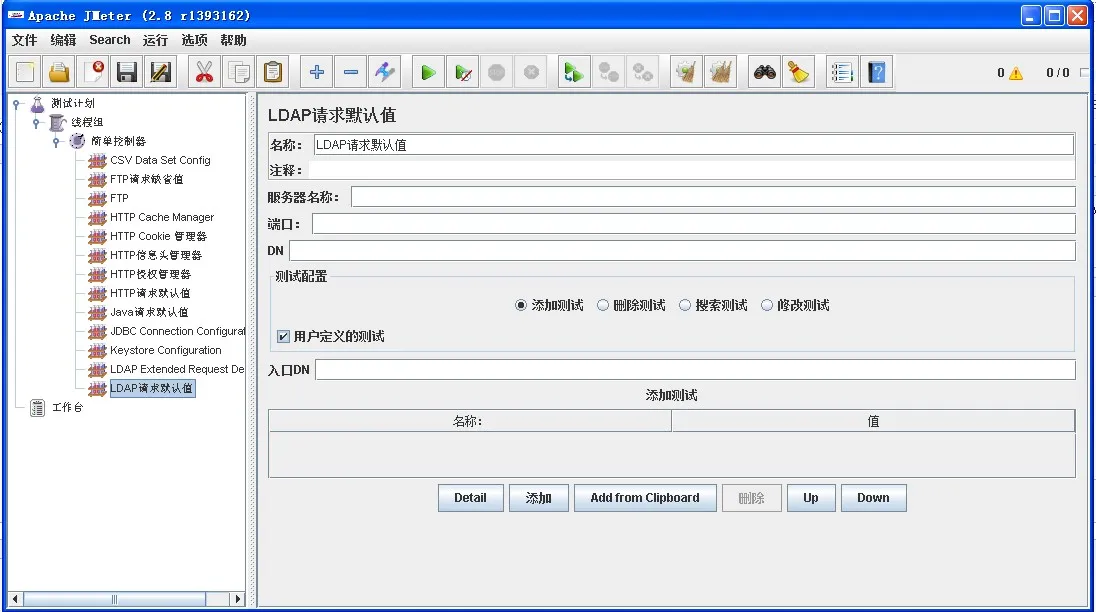Viewport: 1096px width, 612px height.
Task: Click the Paste clipboard icon
Action: tap(273, 72)
